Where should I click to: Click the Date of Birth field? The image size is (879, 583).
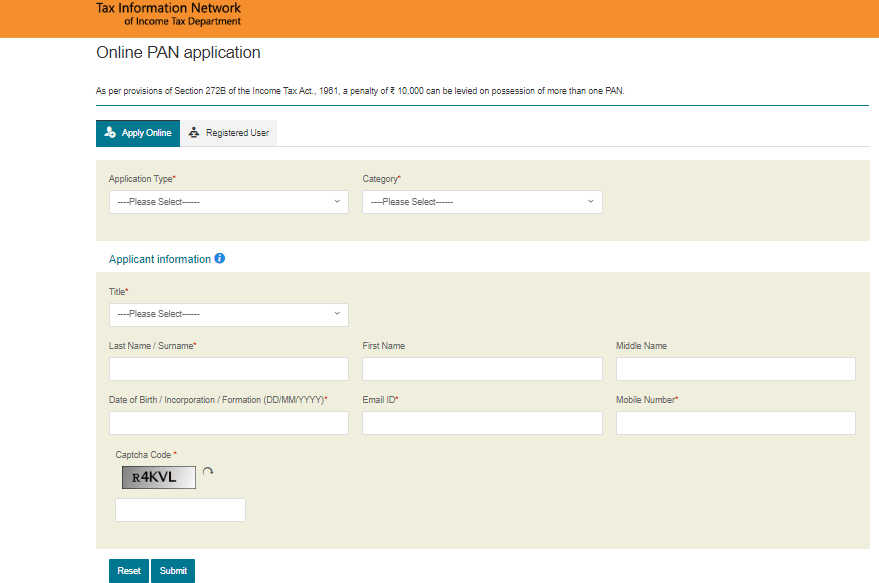(228, 423)
